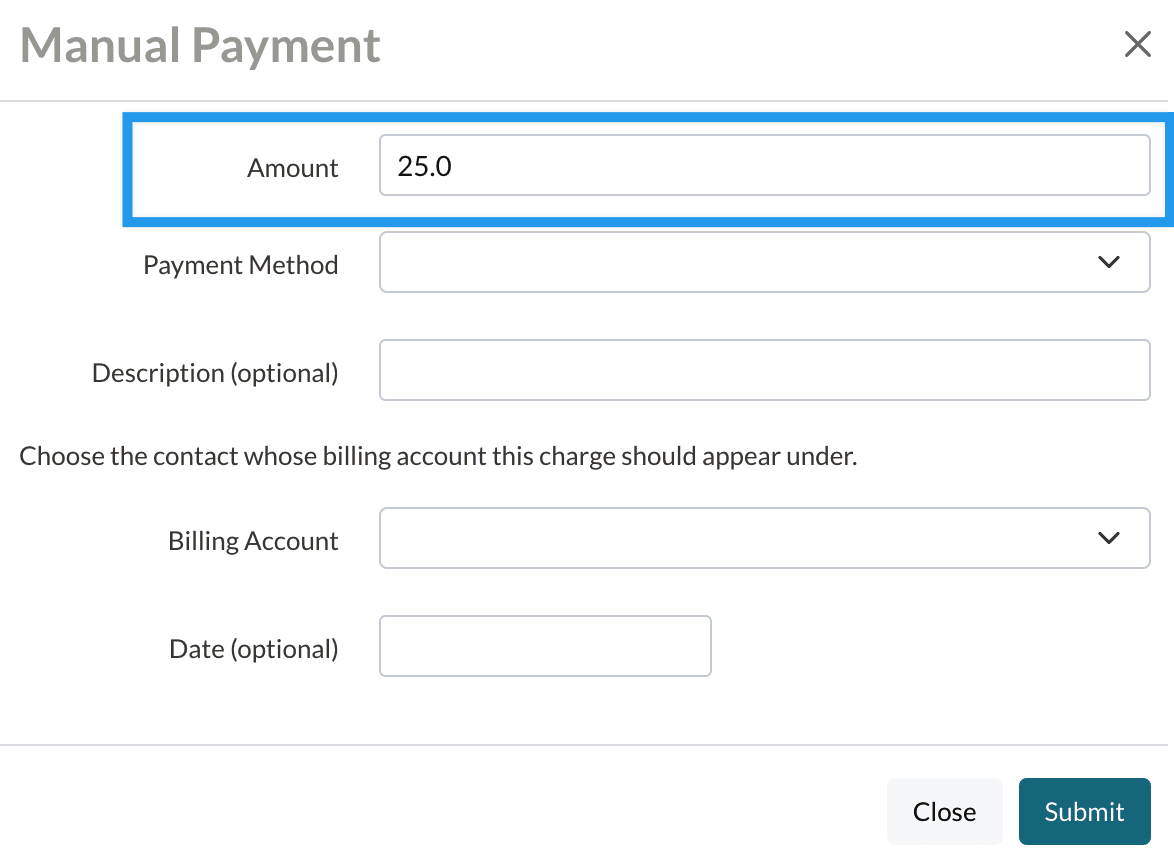Click the Billing Account chevron arrow
The height and width of the screenshot is (864, 1174).
(1108, 538)
